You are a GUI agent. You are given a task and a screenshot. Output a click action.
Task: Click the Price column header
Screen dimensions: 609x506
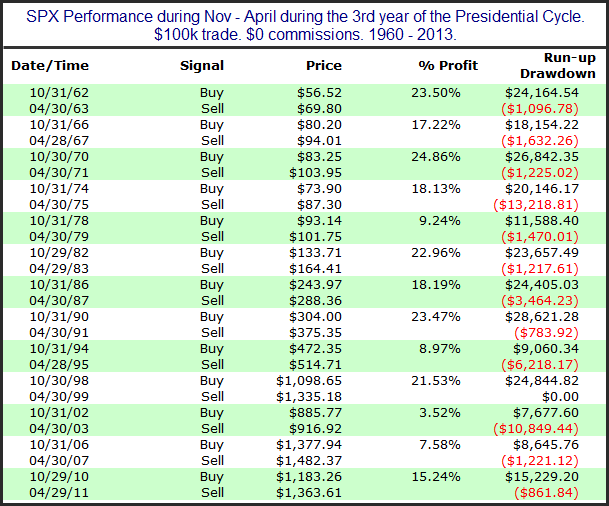click(323, 65)
